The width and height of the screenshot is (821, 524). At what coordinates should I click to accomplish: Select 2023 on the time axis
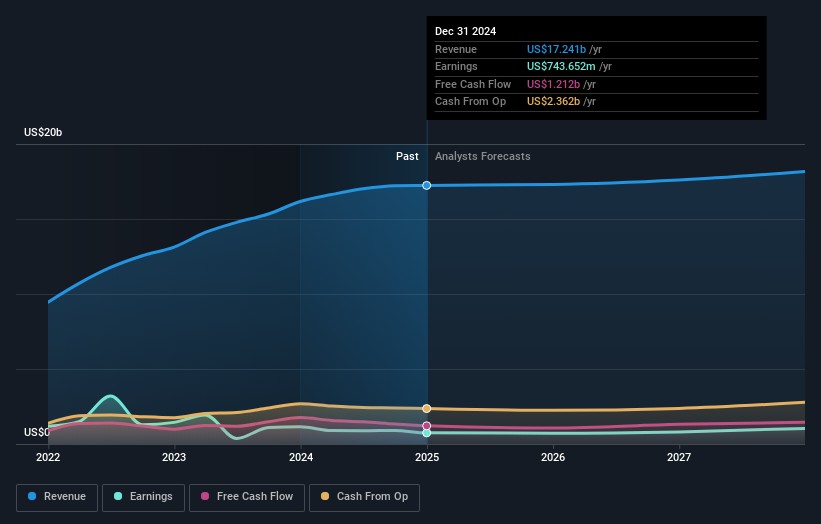(x=174, y=458)
